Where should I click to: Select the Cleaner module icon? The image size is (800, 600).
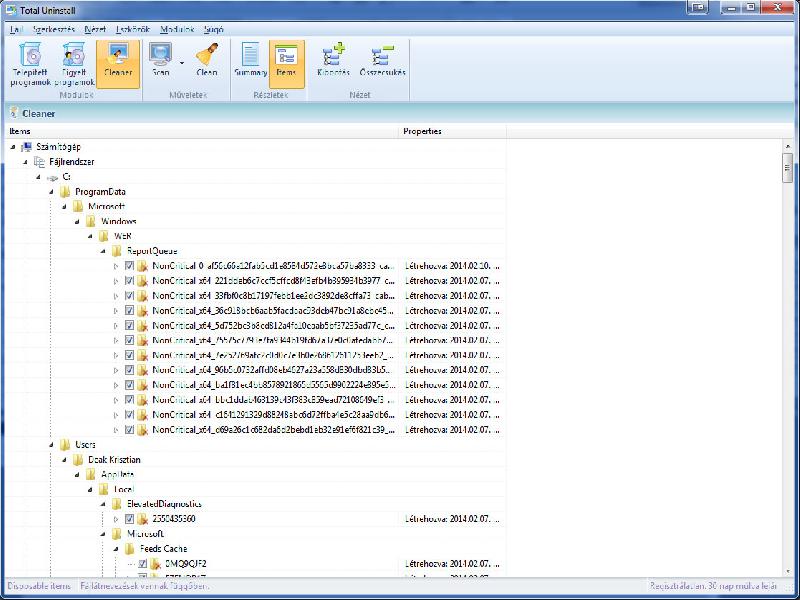click(x=118, y=54)
